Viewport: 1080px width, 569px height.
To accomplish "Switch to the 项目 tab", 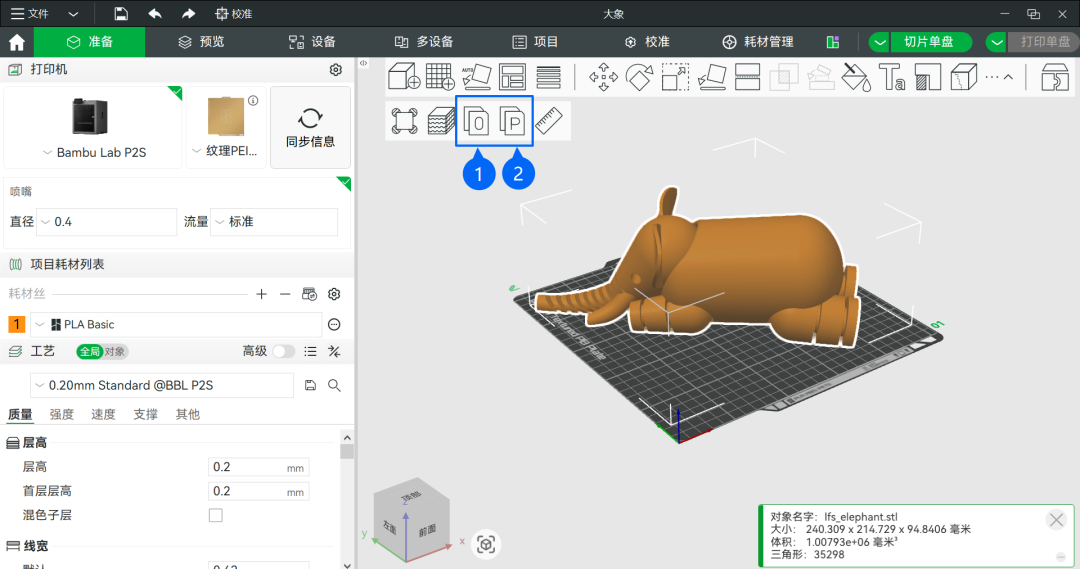I will point(535,42).
